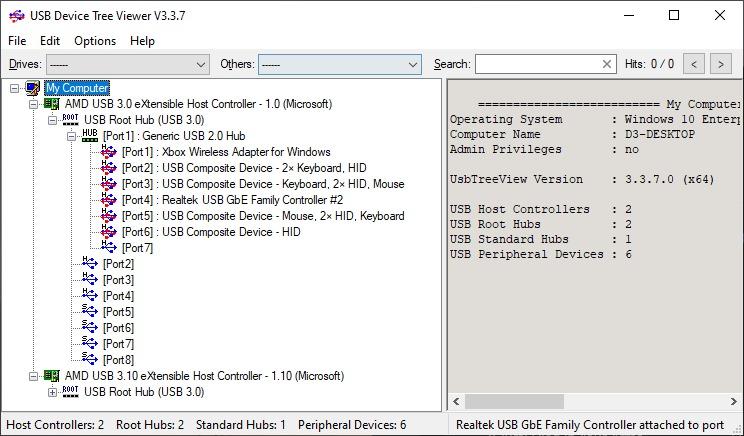Open the Help menu

142,41
